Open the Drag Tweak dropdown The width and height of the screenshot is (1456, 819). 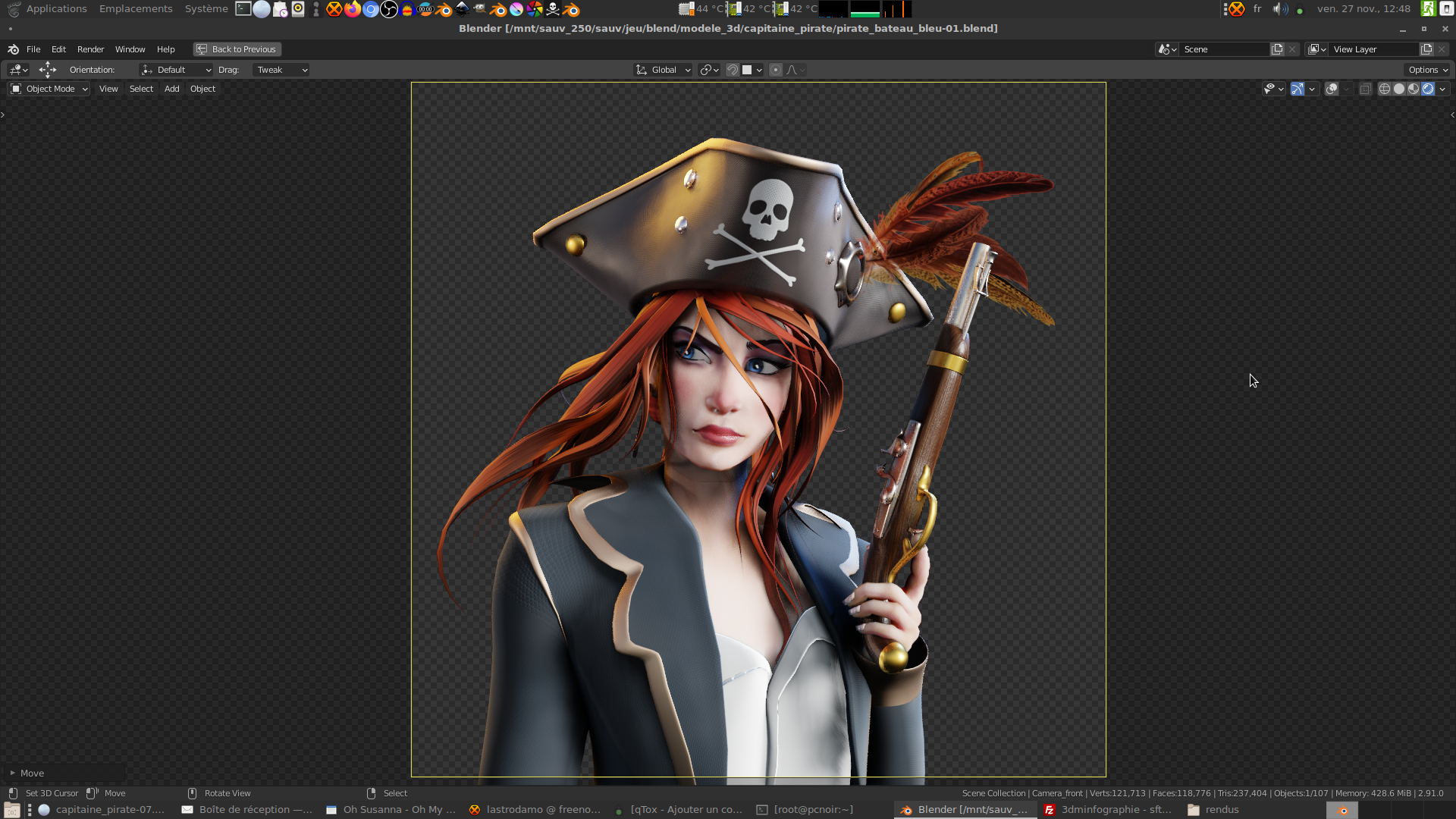tap(281, 70)
